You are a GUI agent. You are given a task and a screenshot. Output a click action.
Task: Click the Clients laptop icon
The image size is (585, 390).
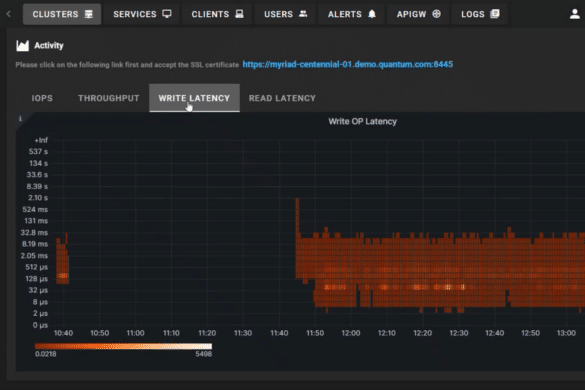[x=239, y=14]
